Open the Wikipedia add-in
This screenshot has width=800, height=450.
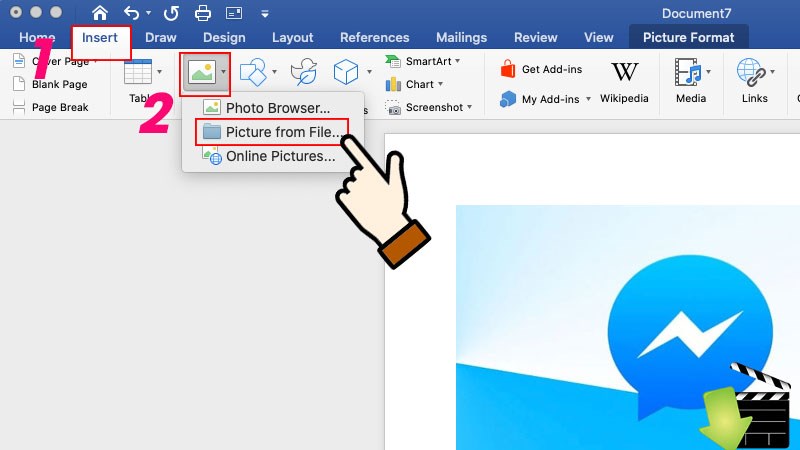[x=624, y=83]
